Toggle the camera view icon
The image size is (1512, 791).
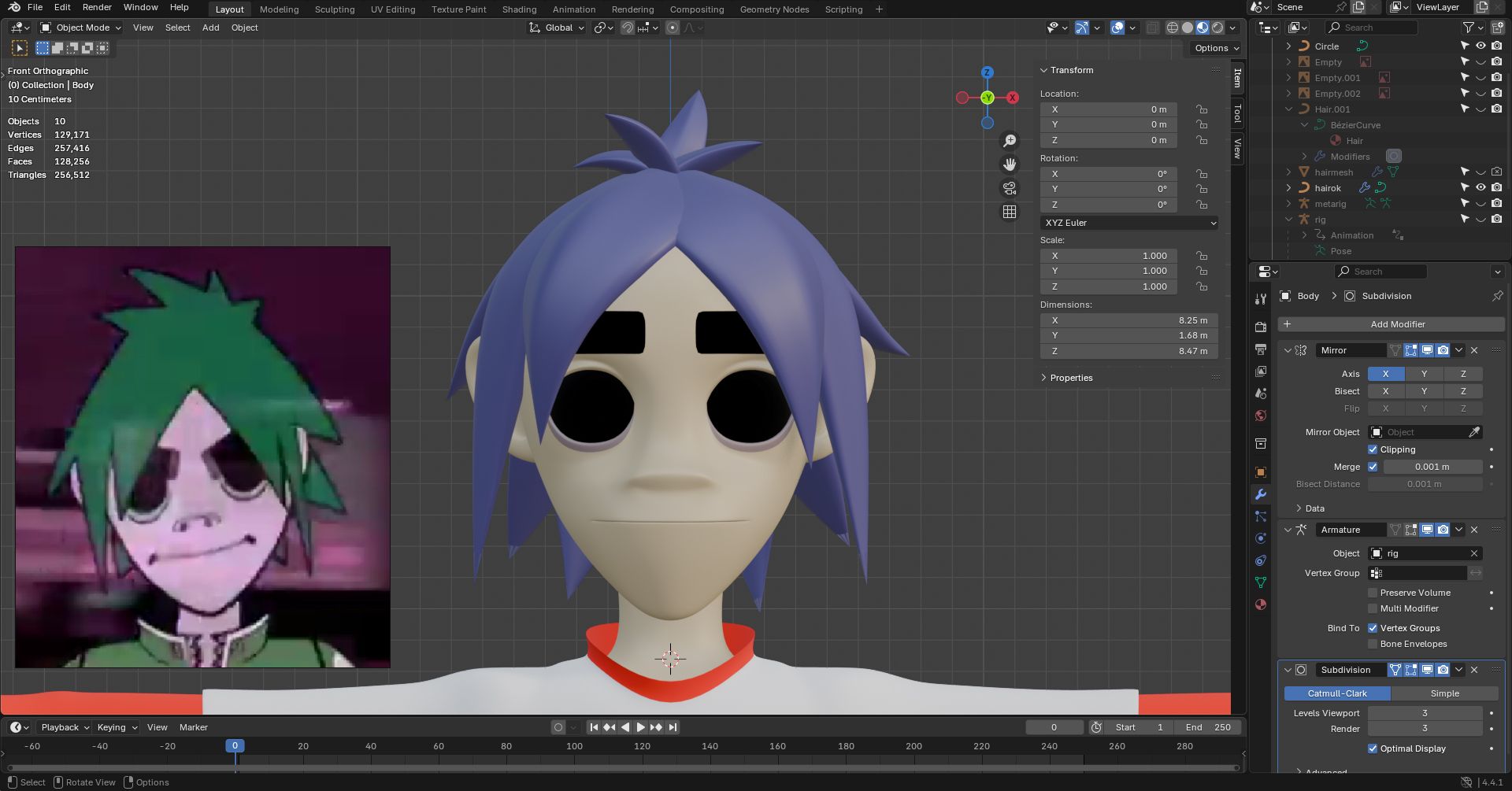(1010, 188)
